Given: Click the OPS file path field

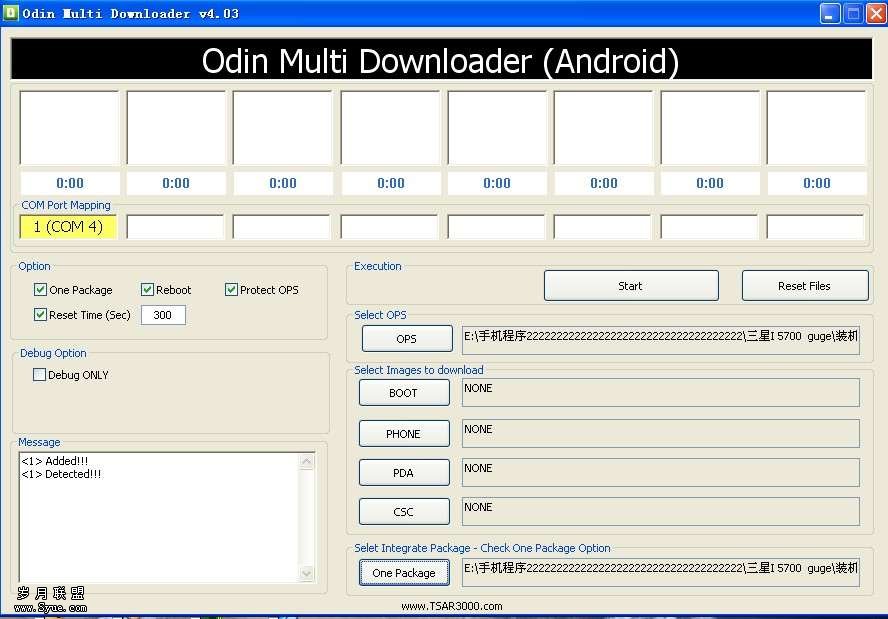Looking at the screenshot, I should tap(660, 340).
